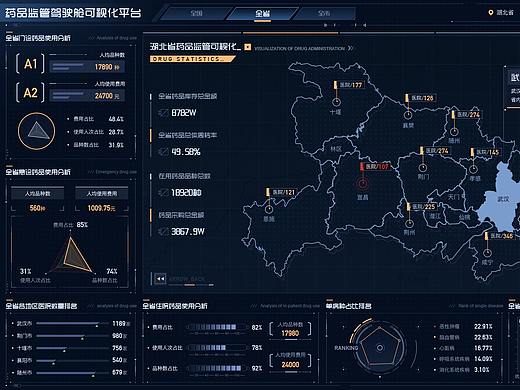Screen dimensions: 520x390
Task: Select the 恩施 map marker circle
Action: click(269, 209)
